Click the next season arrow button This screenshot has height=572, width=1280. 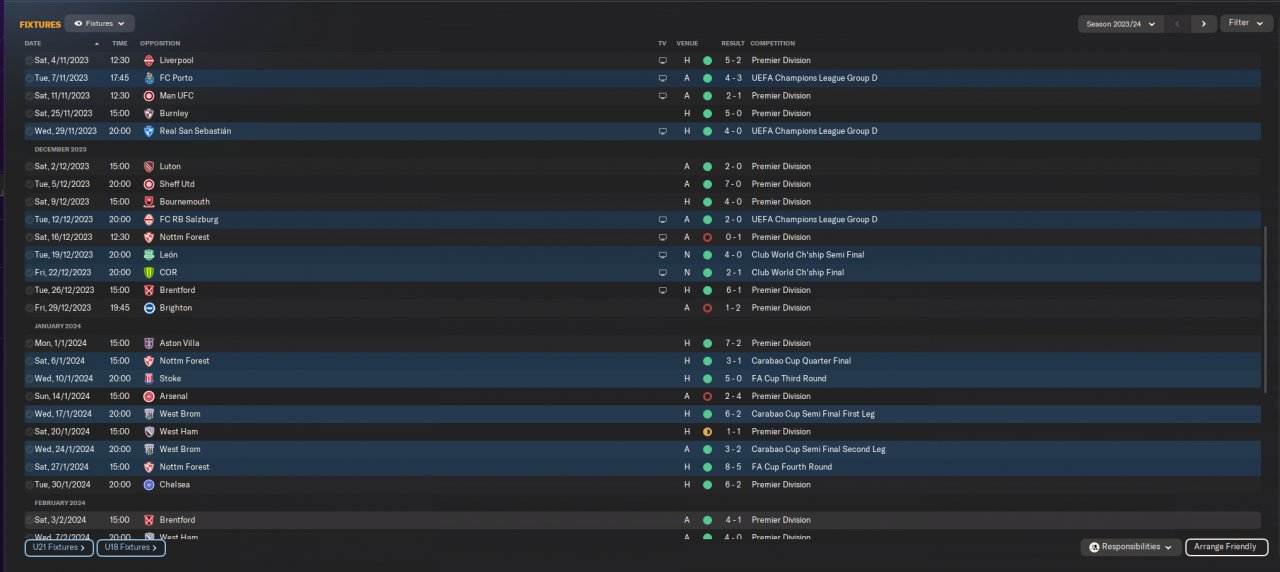coord(1204,23)
